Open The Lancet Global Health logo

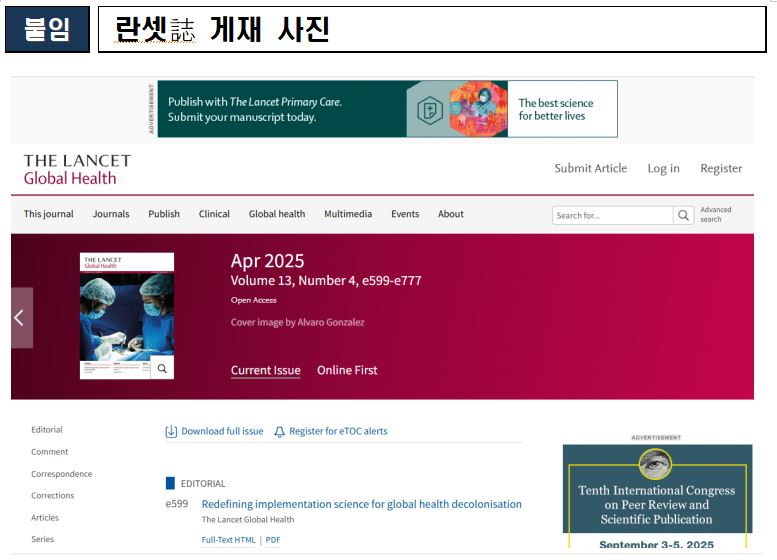(77, 169)
